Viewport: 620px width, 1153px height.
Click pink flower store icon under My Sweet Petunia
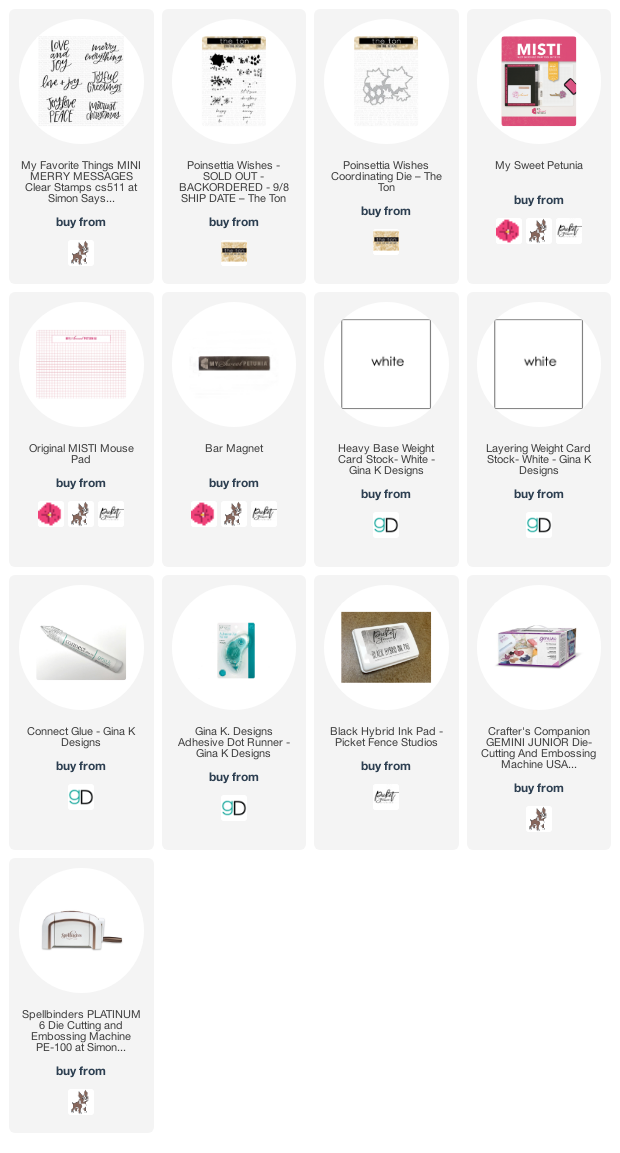508,231
